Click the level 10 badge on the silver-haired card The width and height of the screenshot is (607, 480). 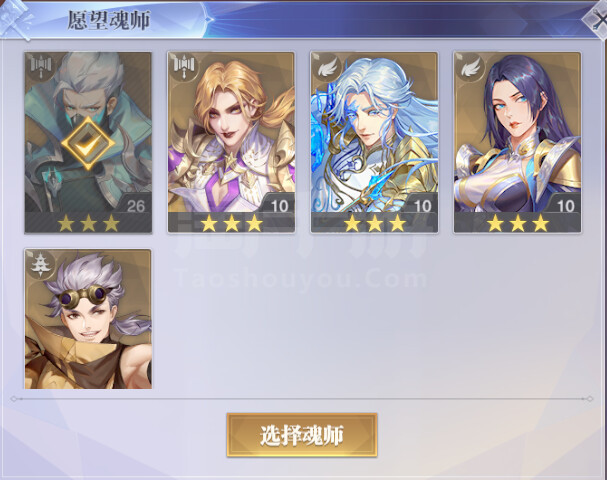[x=422, y=205]
